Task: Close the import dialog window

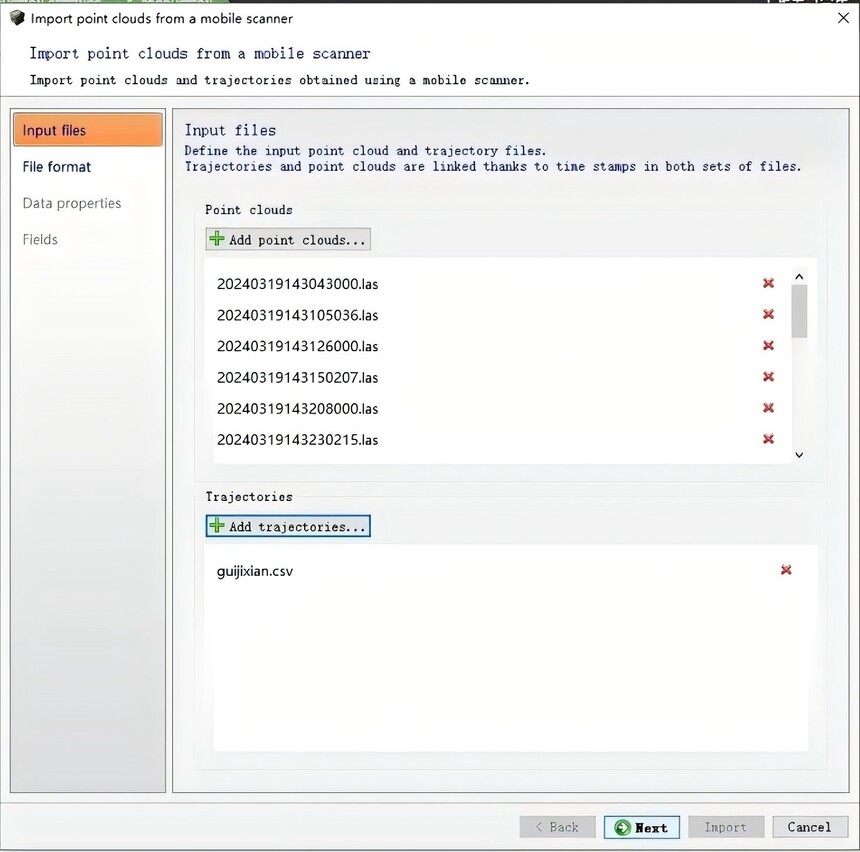Action: pos(844,18)
